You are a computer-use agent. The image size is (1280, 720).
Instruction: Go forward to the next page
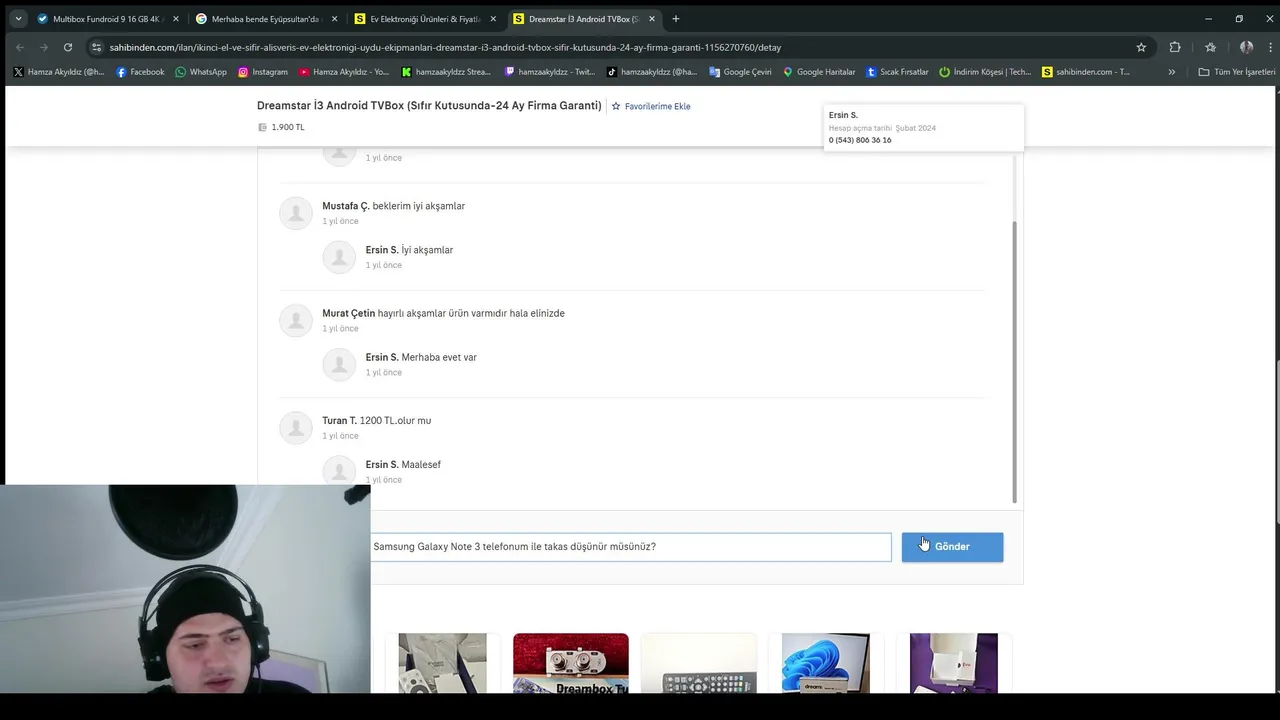[x=43, y=47]
